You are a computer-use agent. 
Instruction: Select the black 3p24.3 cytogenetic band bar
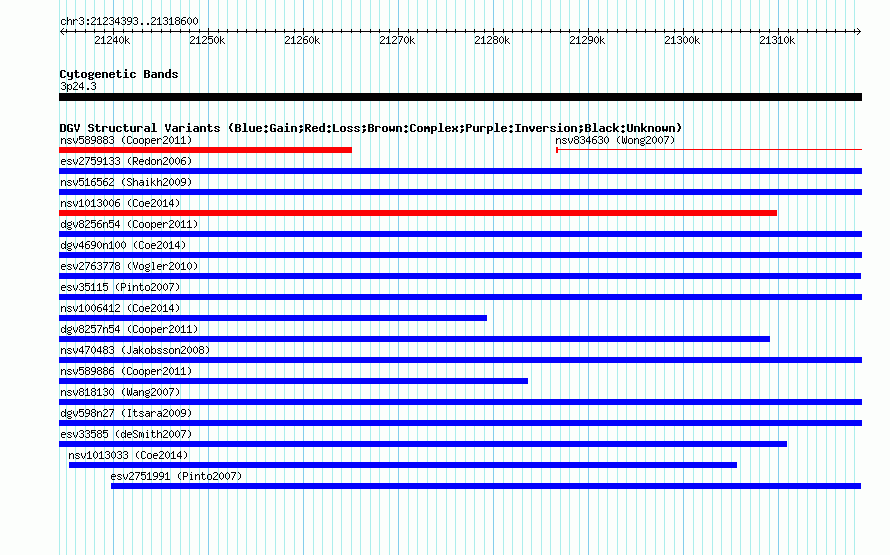(460, 97)
